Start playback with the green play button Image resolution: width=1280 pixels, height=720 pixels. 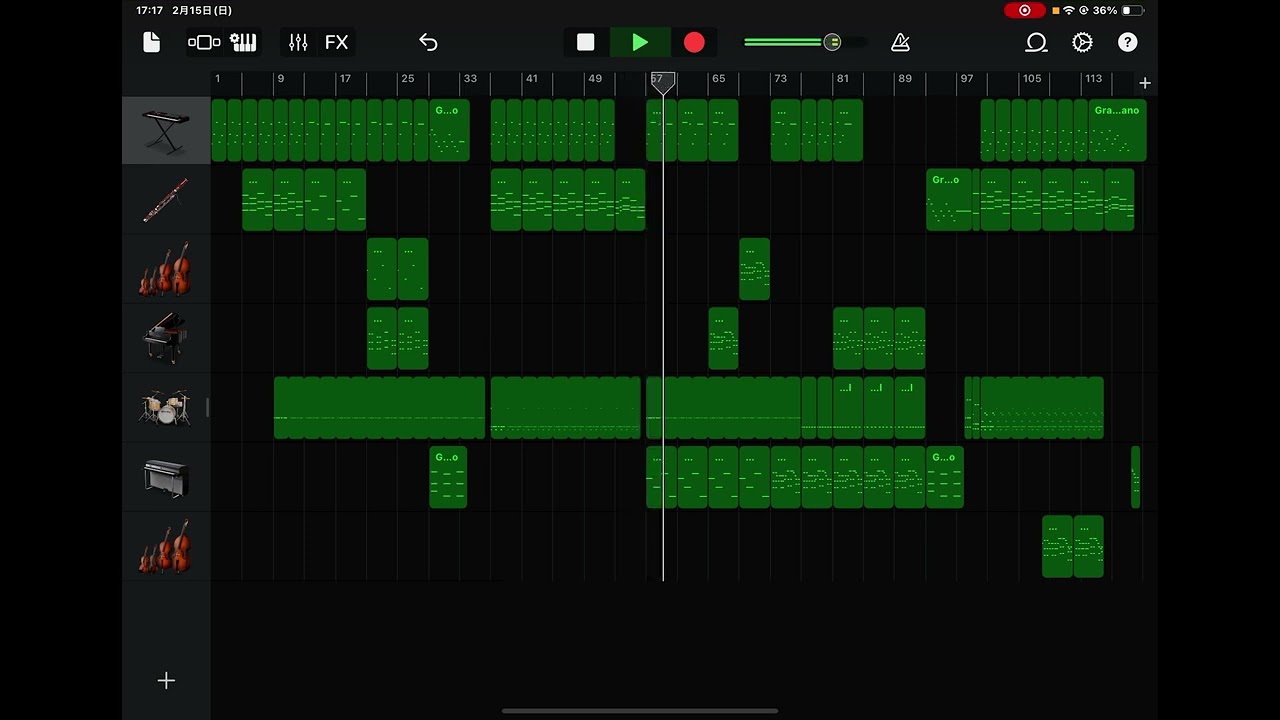640,42
